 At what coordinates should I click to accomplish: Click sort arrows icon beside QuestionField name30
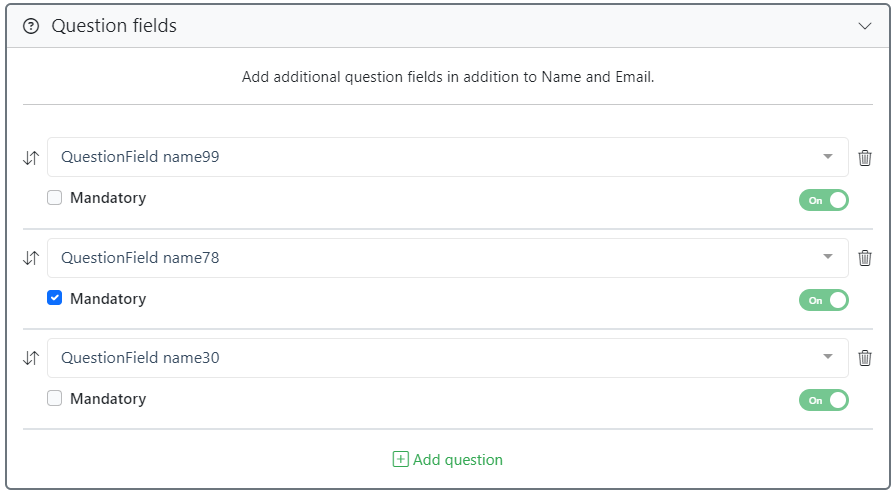pyautogui.click(x=31, y=358)
